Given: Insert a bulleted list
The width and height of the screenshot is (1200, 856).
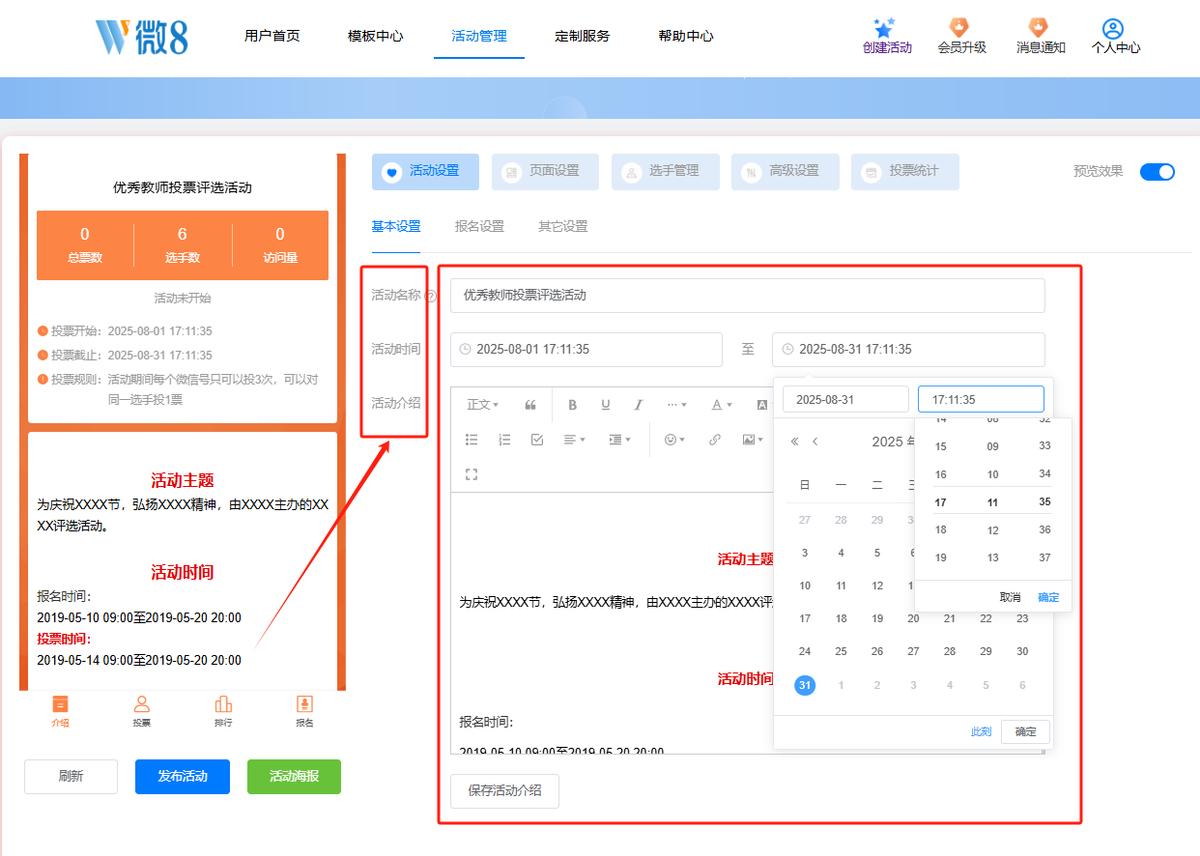Looking at the screenshot, I should click(472, 439).
